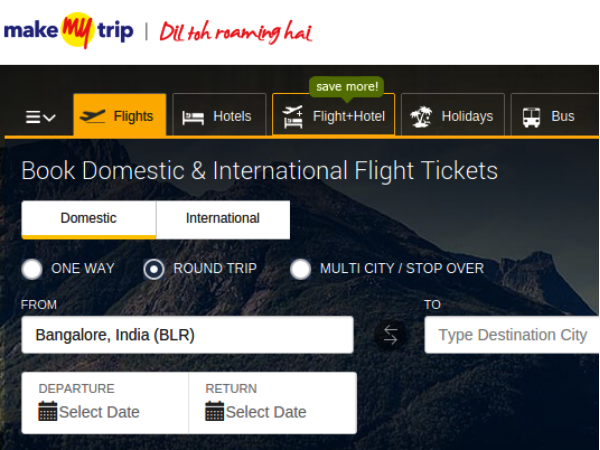Click the MakeMyTrip logo
The width and height of the screenshot is (600, 450).
point(68,31)
